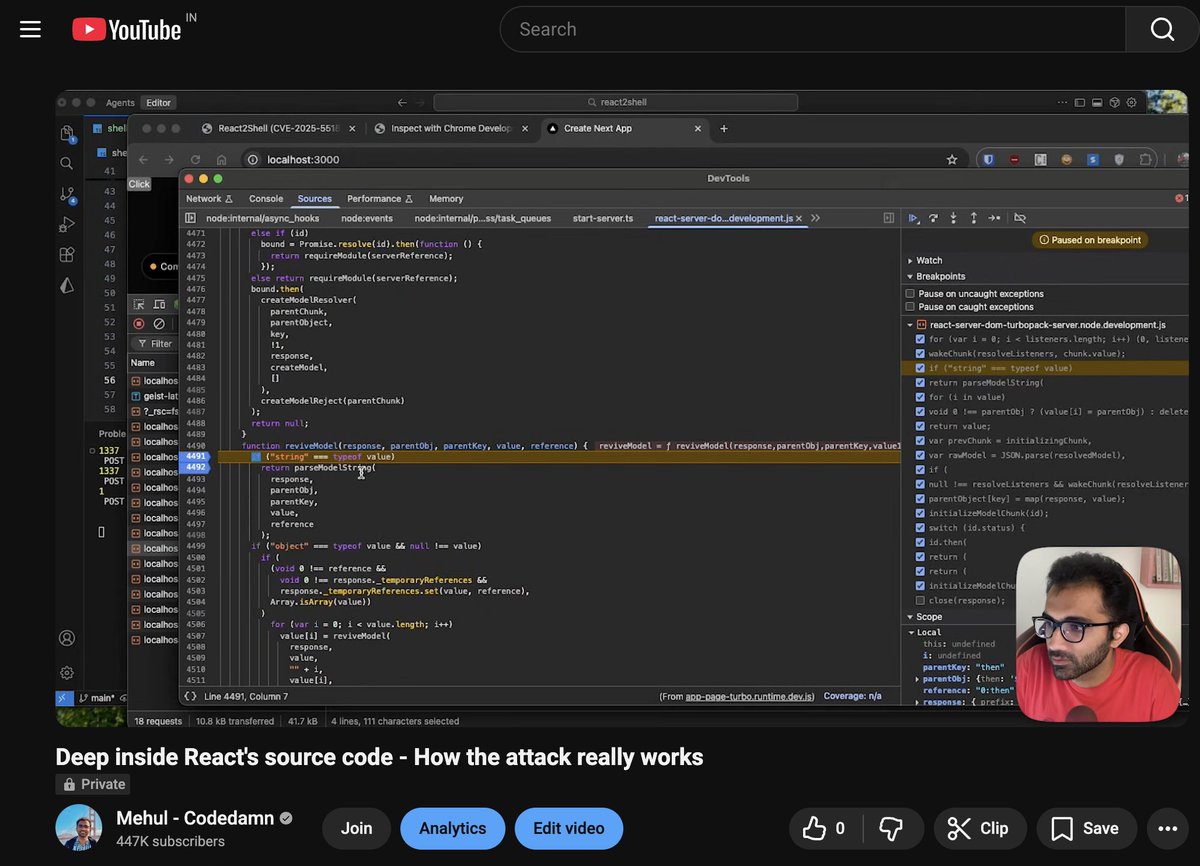The image size is (1200, 866).
Task: Focus the YouTube search box
Action: coord(812,29)
